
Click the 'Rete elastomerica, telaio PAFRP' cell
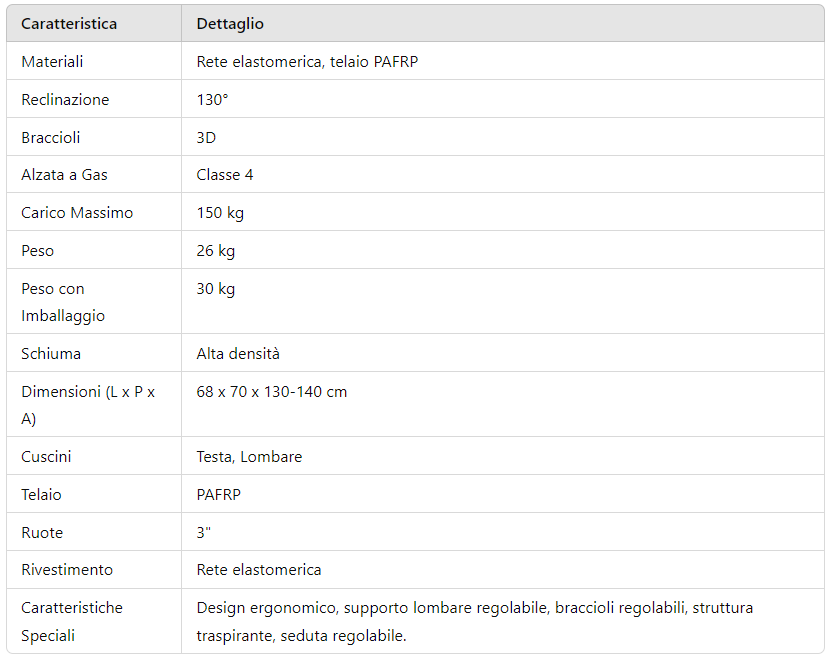307,61
